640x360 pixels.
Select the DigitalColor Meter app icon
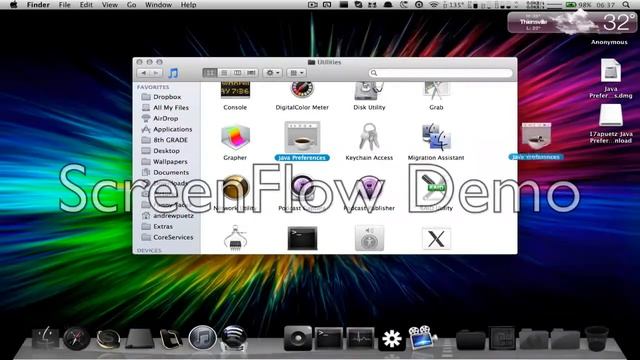coord(302,90)
